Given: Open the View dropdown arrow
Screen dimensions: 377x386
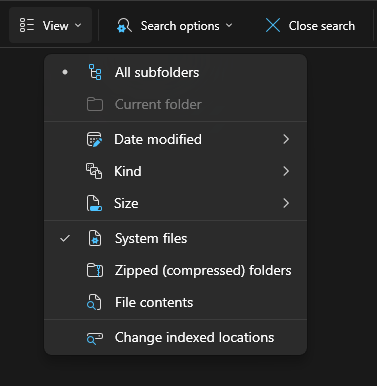Looking at the screenshot, I should tap(78, 25).
